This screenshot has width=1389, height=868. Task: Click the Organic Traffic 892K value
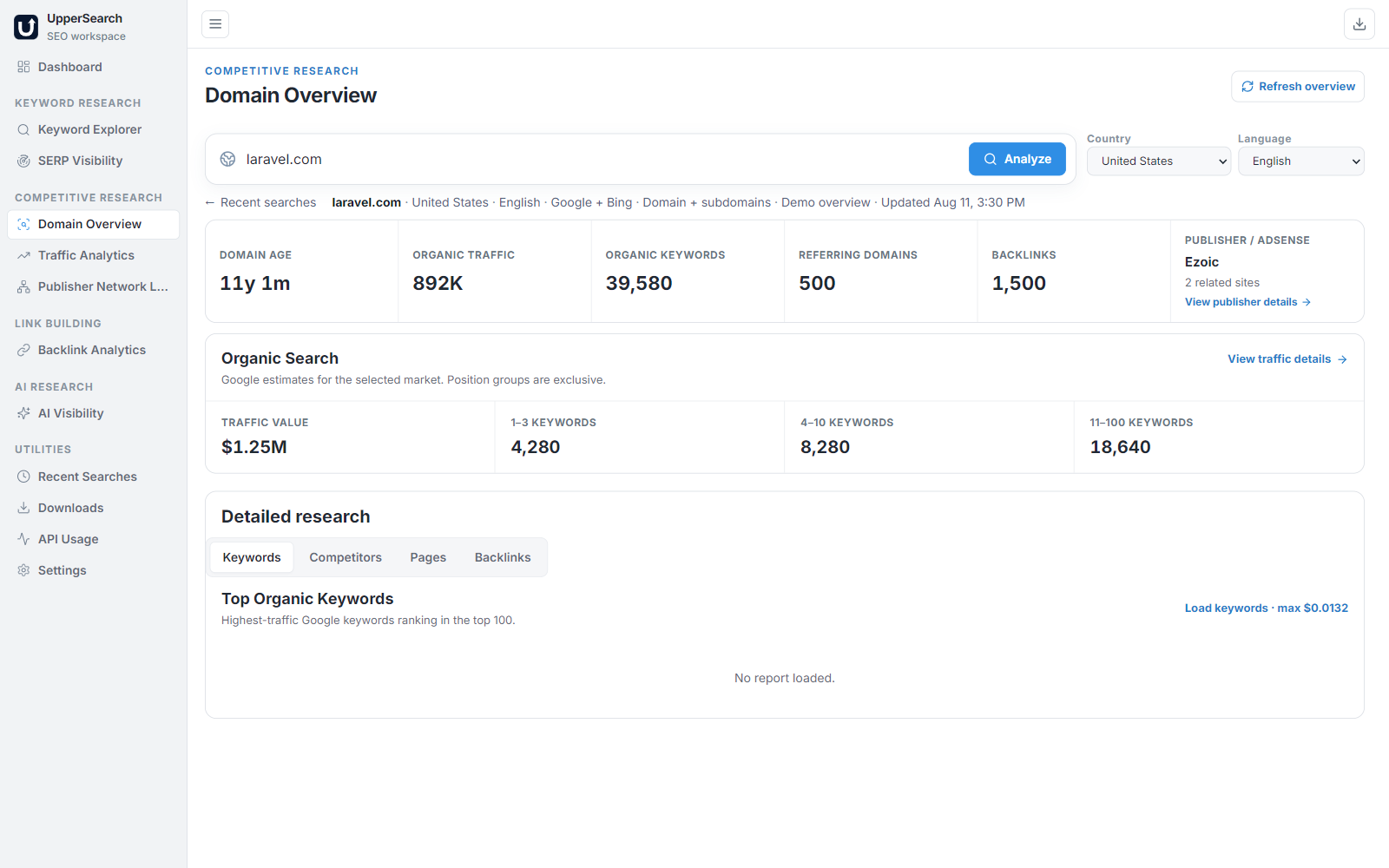pos(438,283)
